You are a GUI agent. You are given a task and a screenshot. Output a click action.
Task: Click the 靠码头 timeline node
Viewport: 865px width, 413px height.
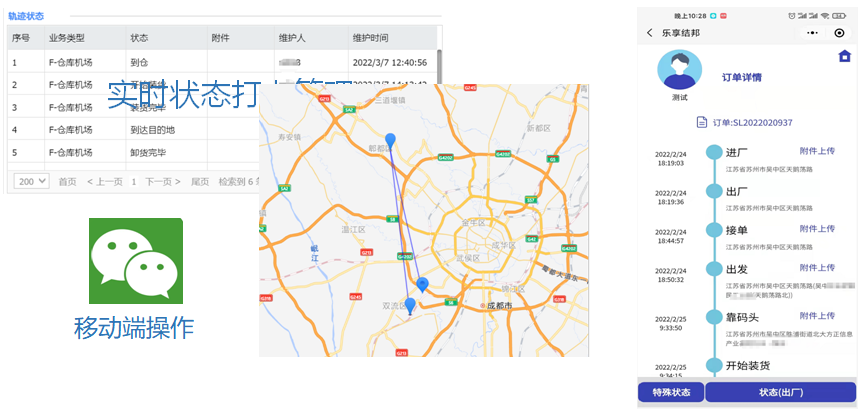point(713,317)
